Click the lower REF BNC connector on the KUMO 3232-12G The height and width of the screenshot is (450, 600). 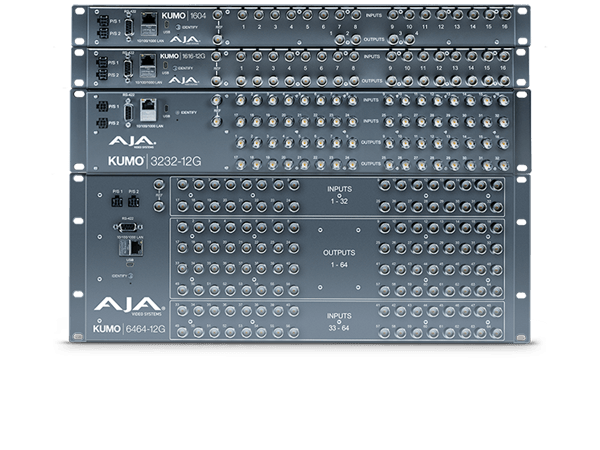click(217, 122)
